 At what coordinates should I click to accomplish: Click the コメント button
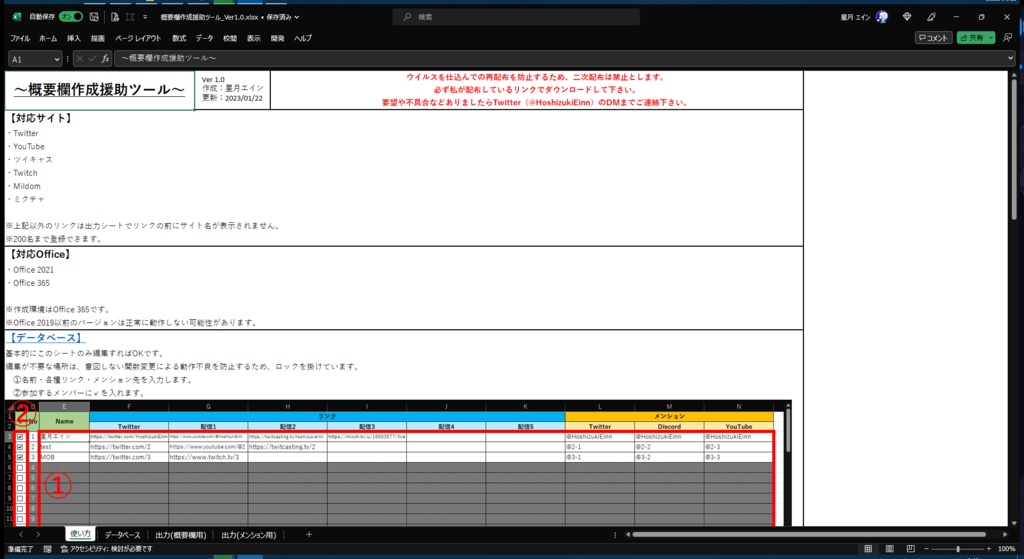click(933, 38)
